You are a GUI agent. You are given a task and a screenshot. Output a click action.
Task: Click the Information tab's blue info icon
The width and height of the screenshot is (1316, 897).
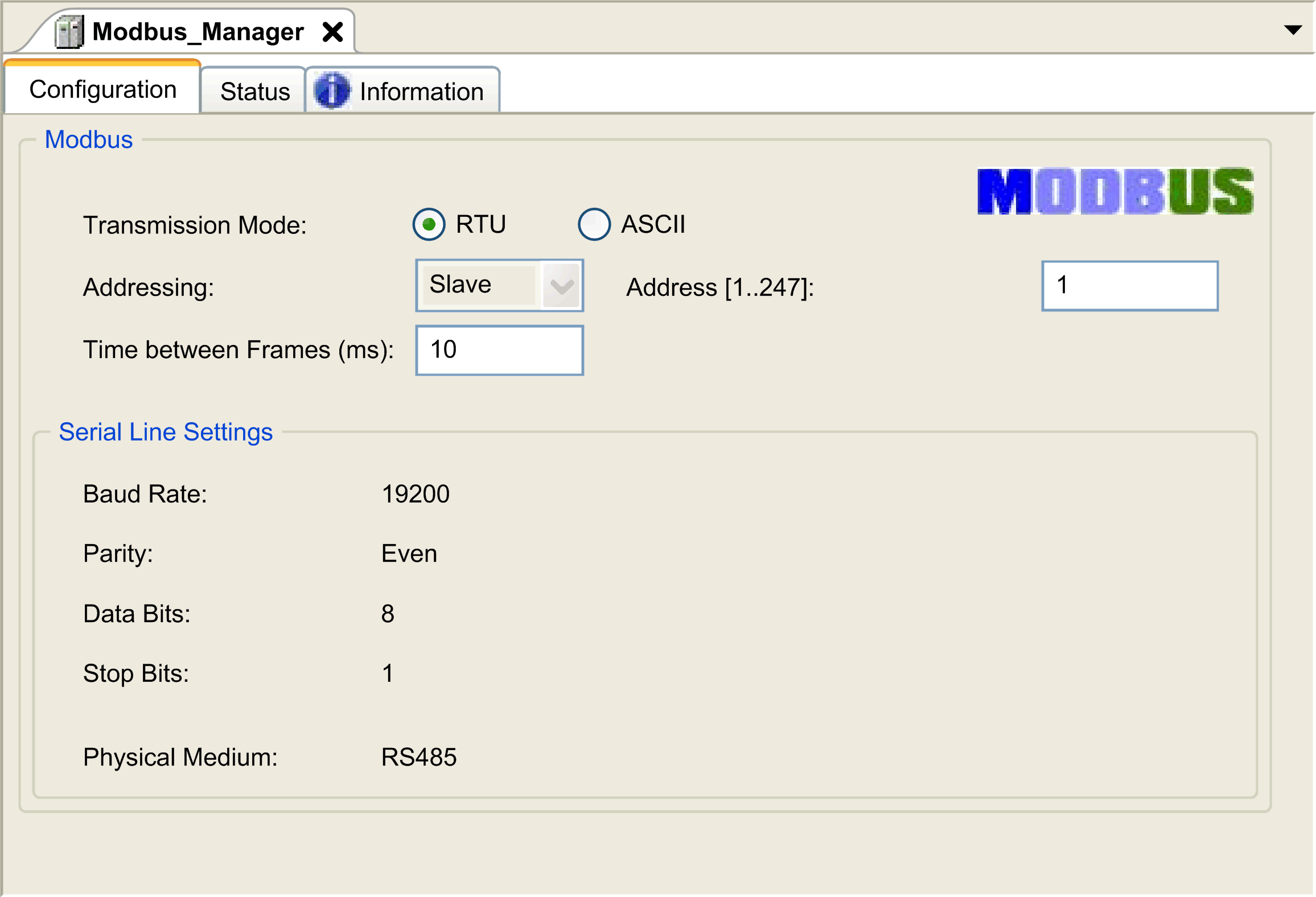tap(332, 90)
